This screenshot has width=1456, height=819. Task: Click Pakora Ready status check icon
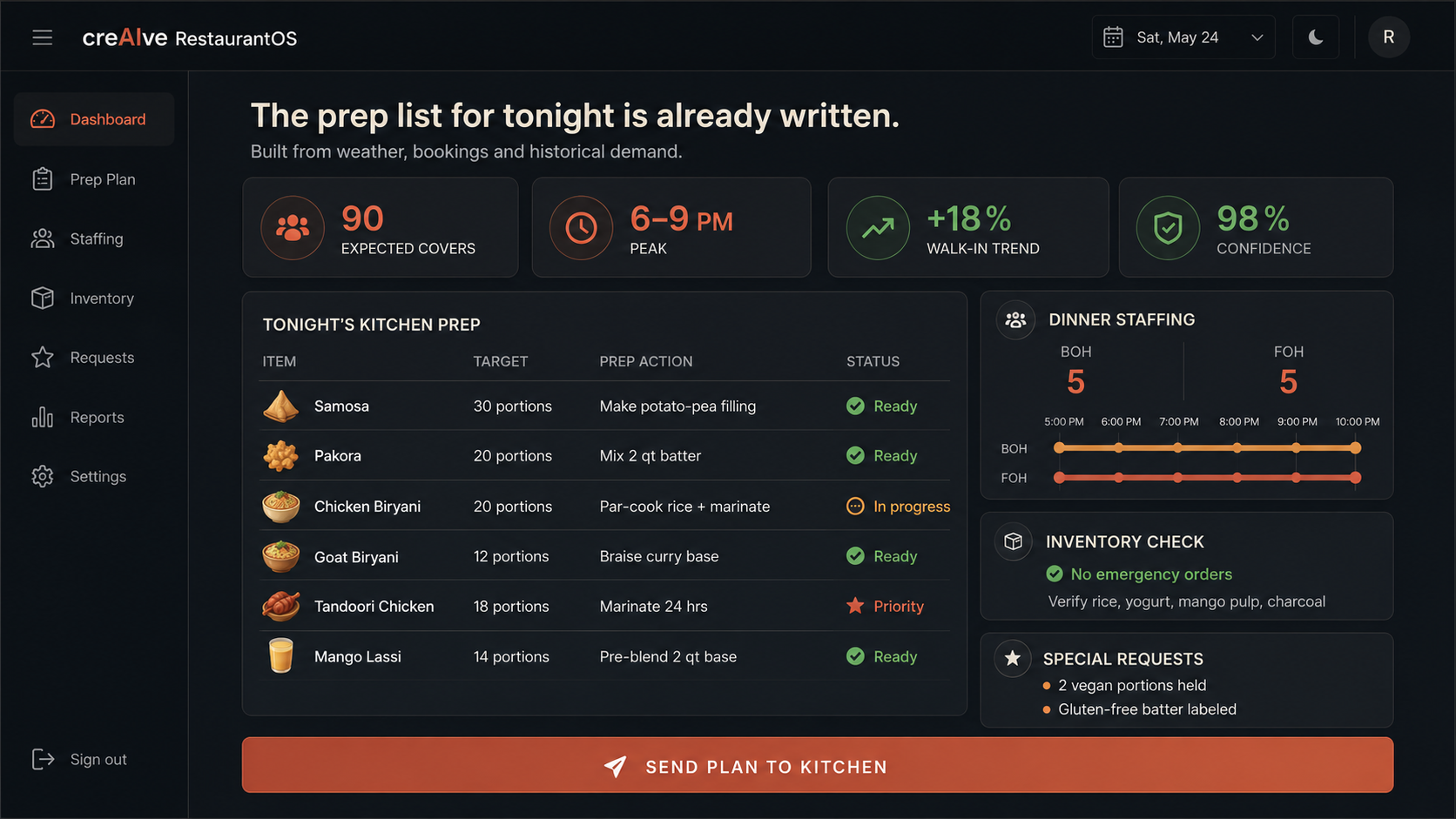pyautogui.click(x=855, y=456)
